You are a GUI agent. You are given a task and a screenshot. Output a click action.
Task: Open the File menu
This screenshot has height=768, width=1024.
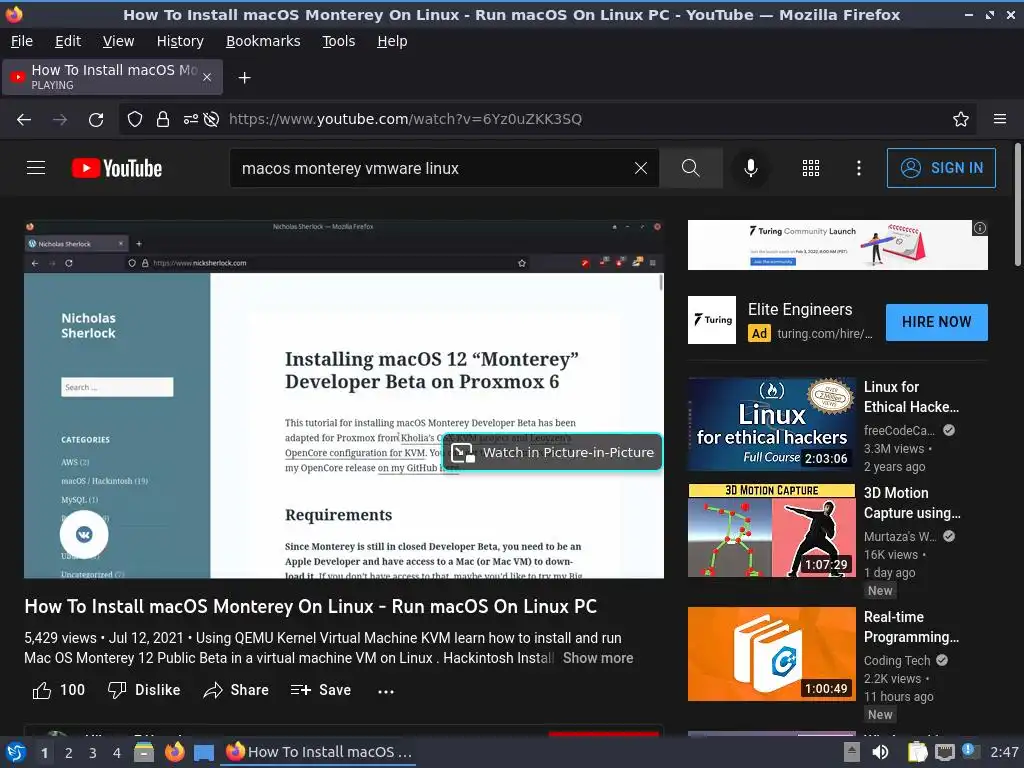(x=22, y=41)
